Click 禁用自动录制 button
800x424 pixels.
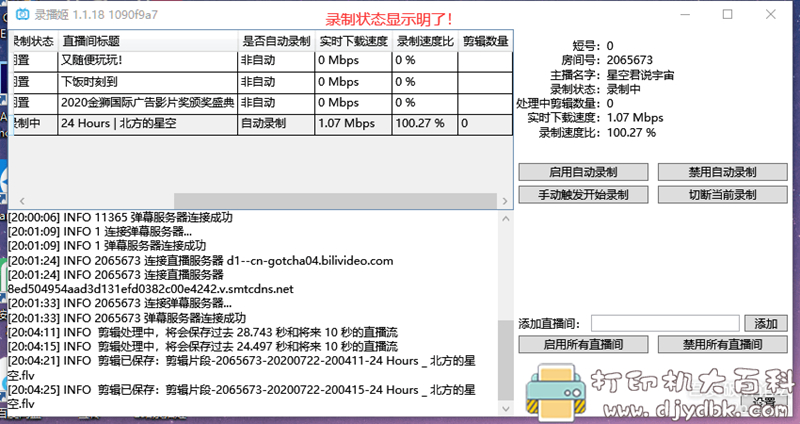[722, 172]
